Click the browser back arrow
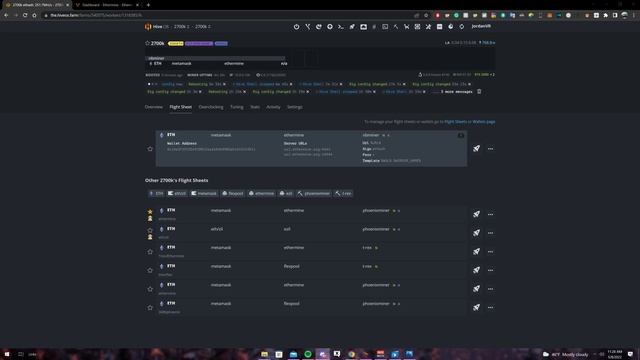The image size is (640, 360). pos(6,15)
